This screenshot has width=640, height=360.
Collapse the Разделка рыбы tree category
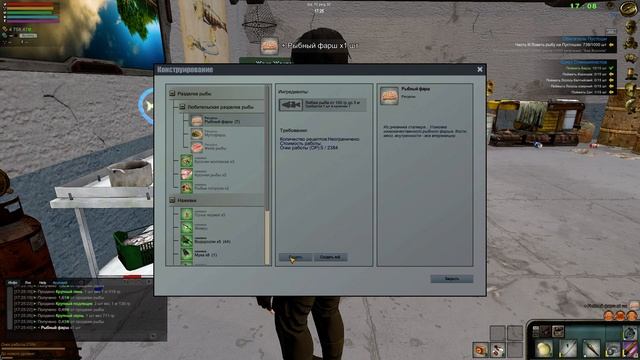click(172, 93)
